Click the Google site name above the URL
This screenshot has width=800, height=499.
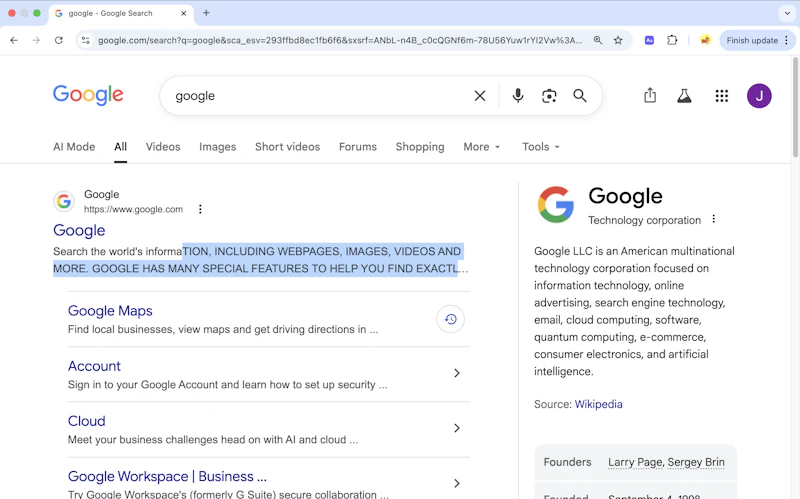pyautogui.click(x=102, y=194)
